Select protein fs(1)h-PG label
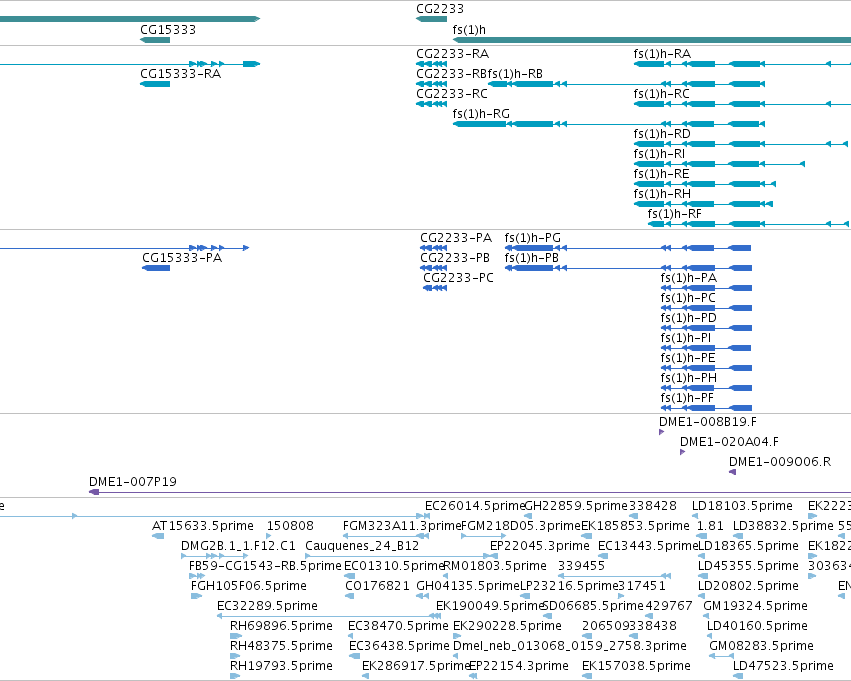Screen dimensions: 851x681 (x=532, y=238)
